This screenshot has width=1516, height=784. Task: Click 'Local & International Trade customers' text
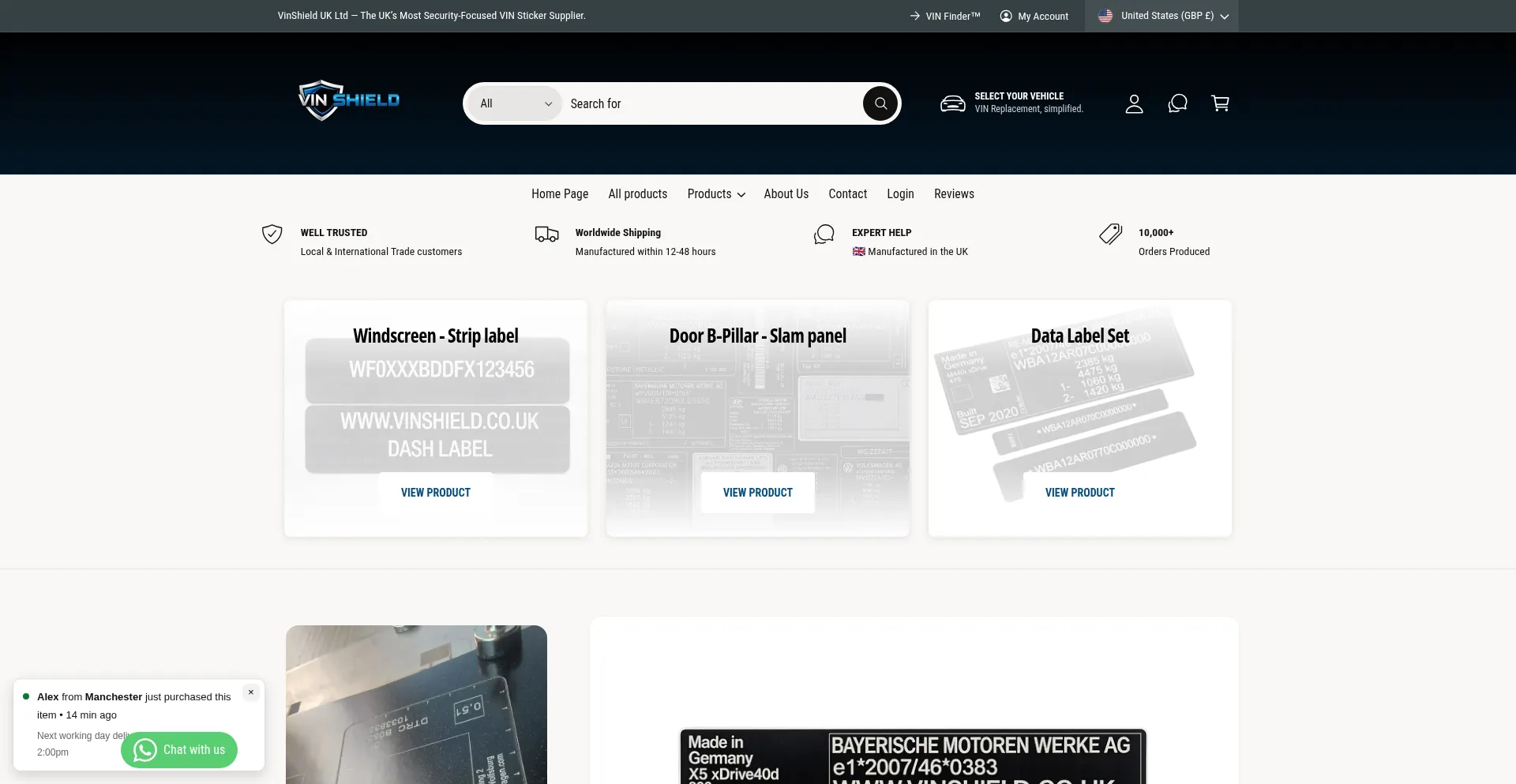click(x=381, y=252)
